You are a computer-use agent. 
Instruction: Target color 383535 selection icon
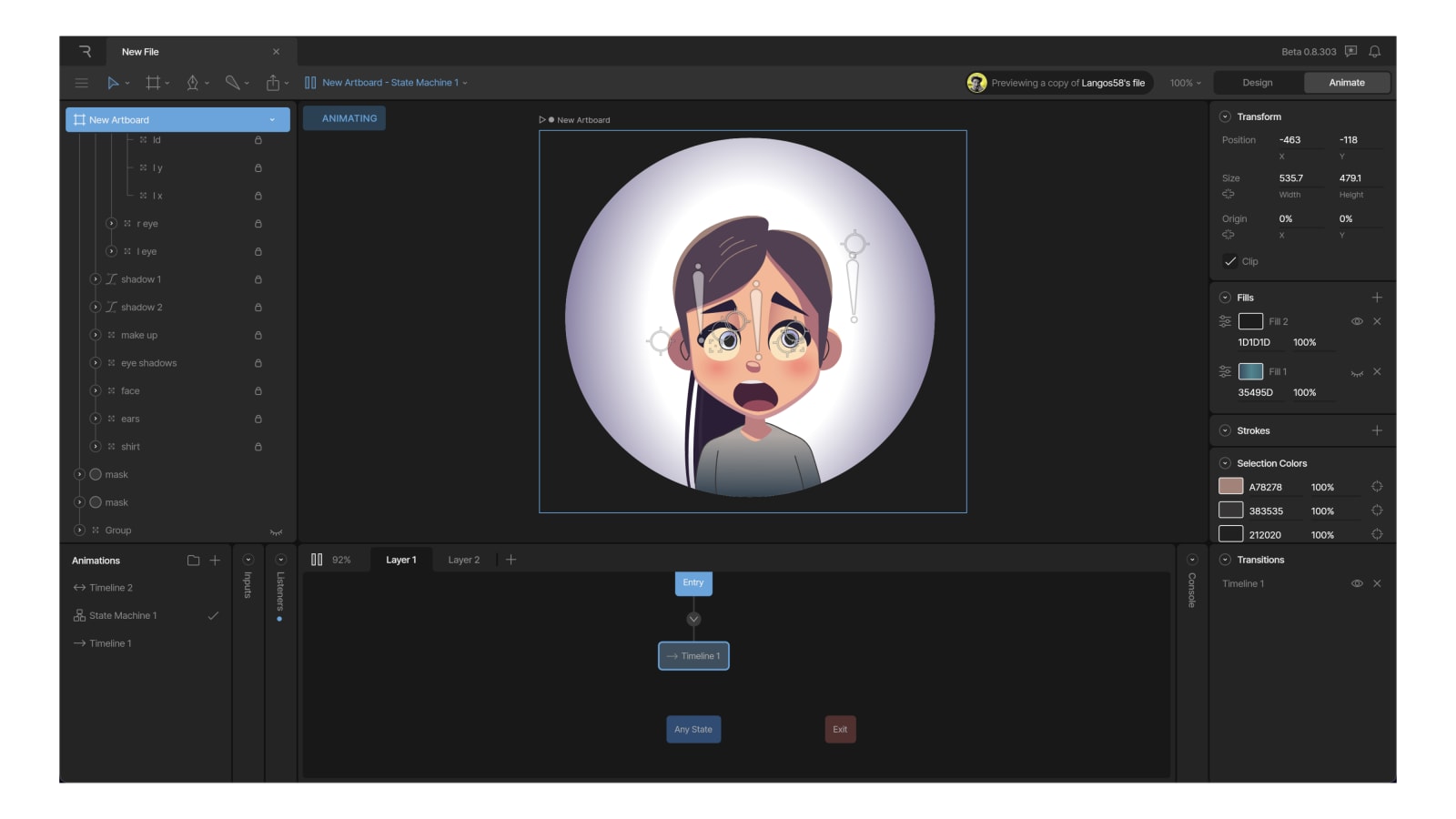[x=1377, y=511]
